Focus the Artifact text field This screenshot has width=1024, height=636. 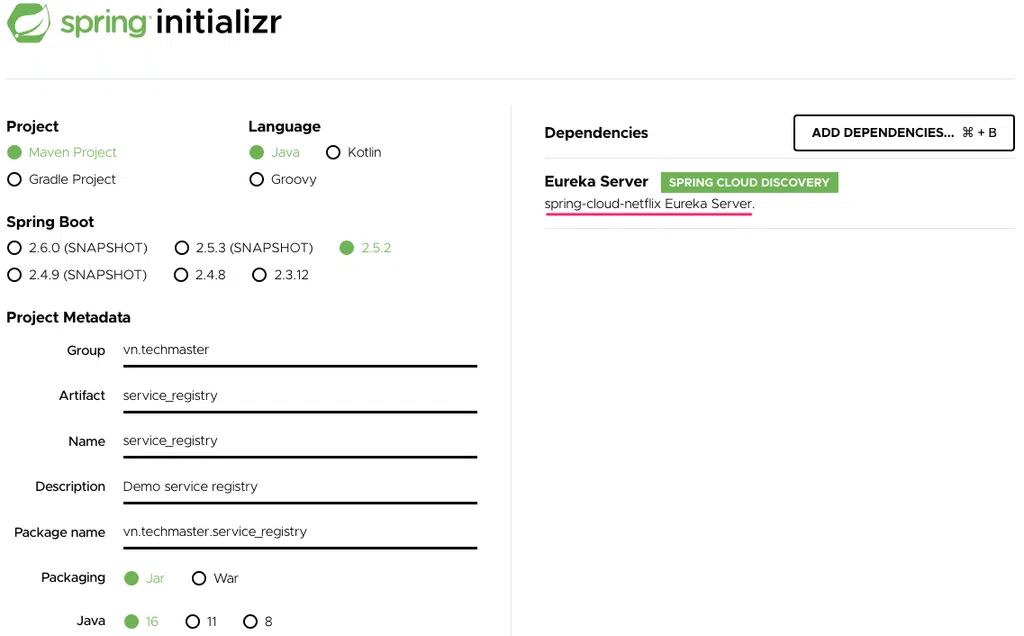tap(298, 396)
